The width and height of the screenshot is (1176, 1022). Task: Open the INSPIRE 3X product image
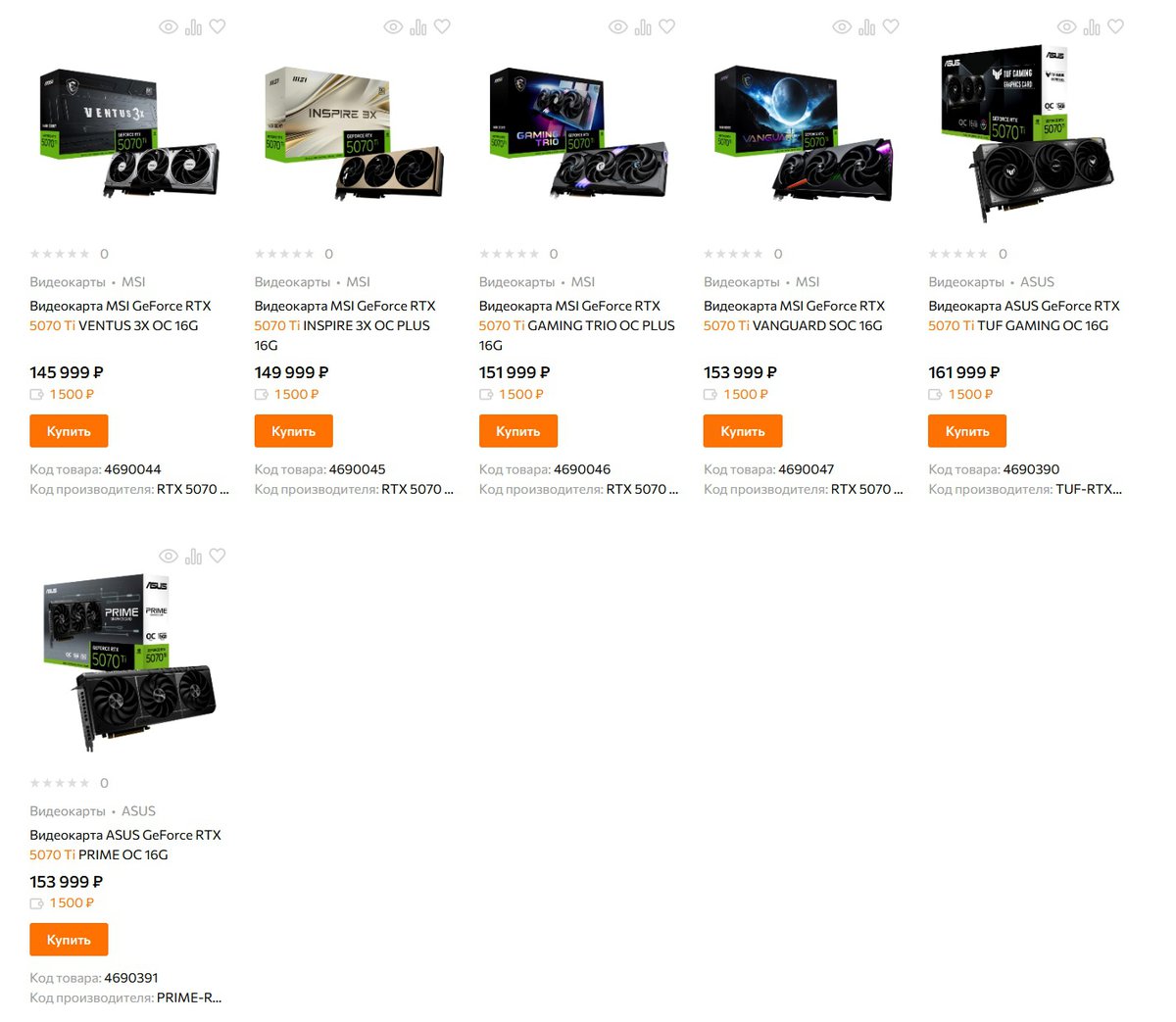click(354, 134)
